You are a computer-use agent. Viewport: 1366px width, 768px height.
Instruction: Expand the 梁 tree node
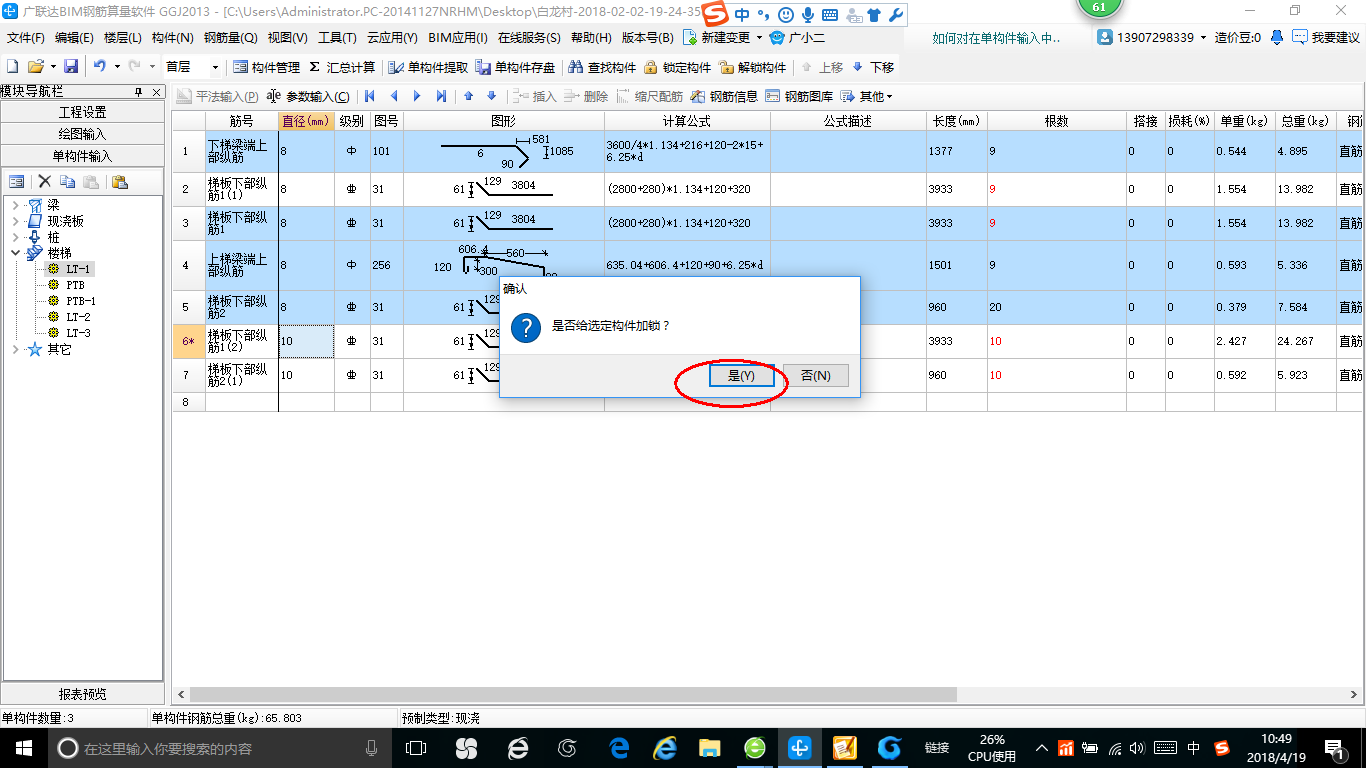(15, 205)
